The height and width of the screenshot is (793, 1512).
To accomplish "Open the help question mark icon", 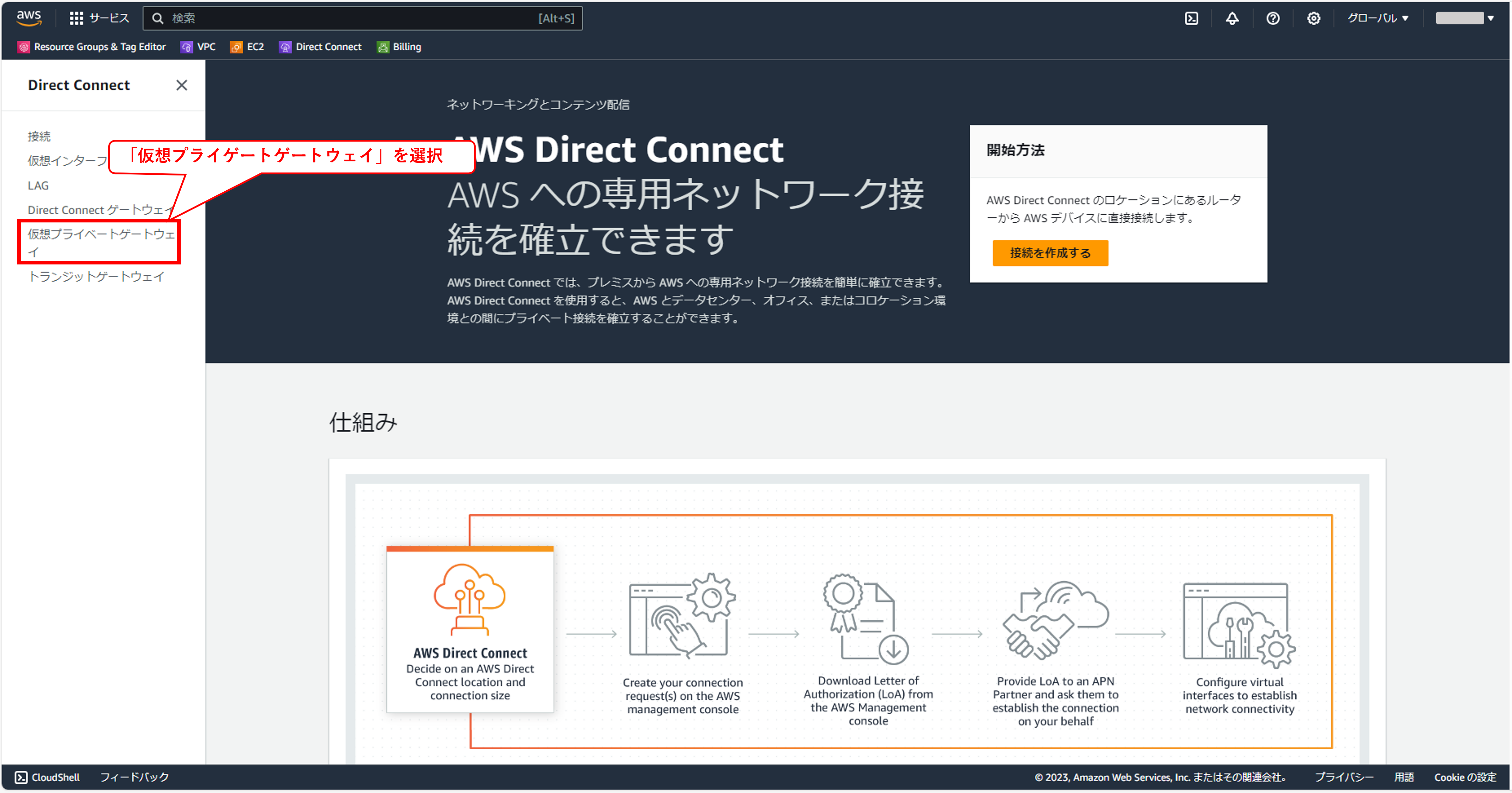I will click(1272, 18).
